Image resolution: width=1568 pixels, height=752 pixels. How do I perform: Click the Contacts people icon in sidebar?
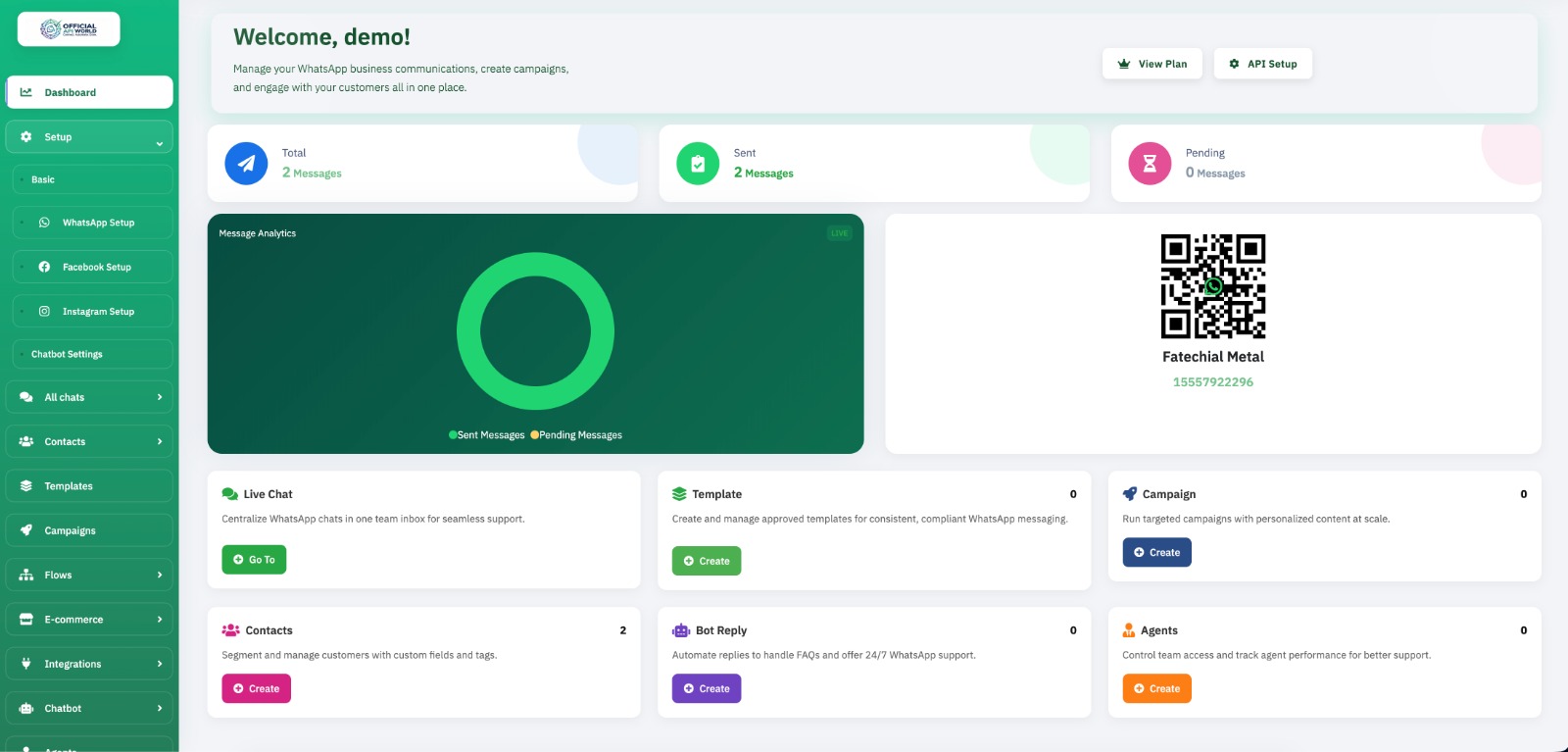click(x=26, y=441)
